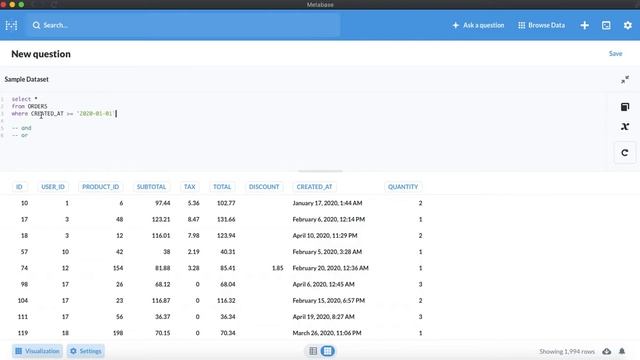Download the full results
Viewport: 640px width, 360px height.
607,351
